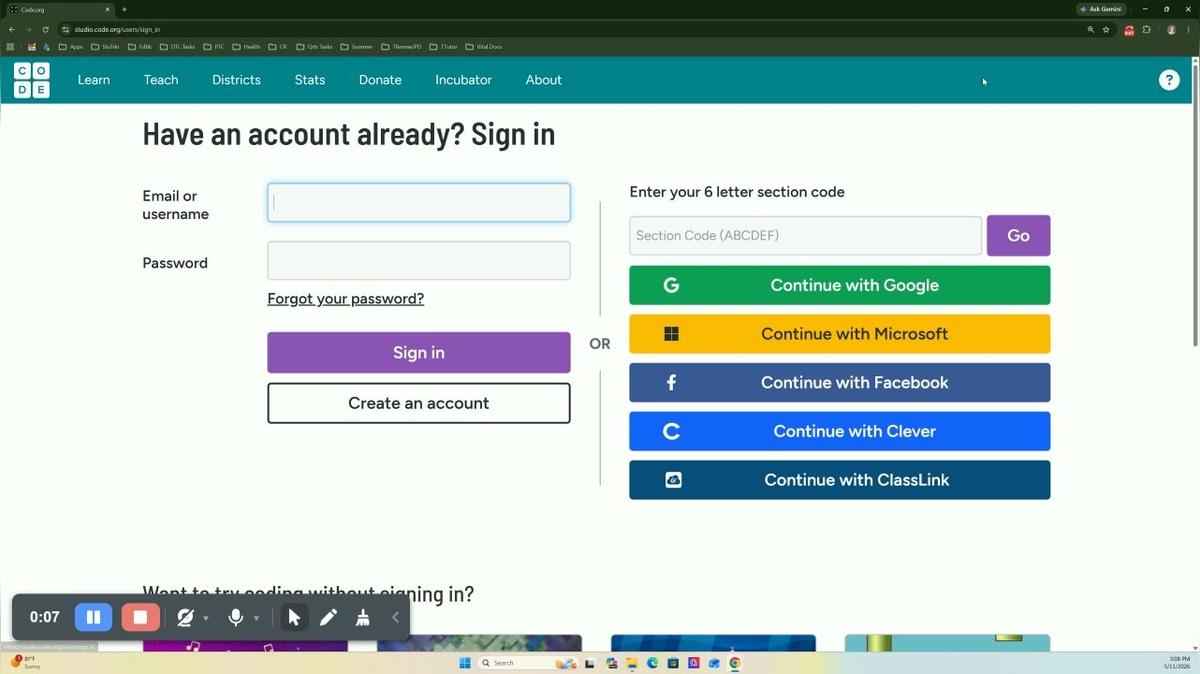Click Create an account button
This screenshot has height=674, width=1200.
[419, 403]
